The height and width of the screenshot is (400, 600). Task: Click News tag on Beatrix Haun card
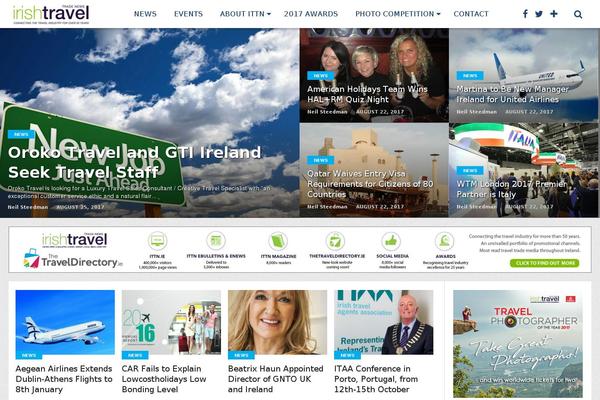click(x=241, y=355)
